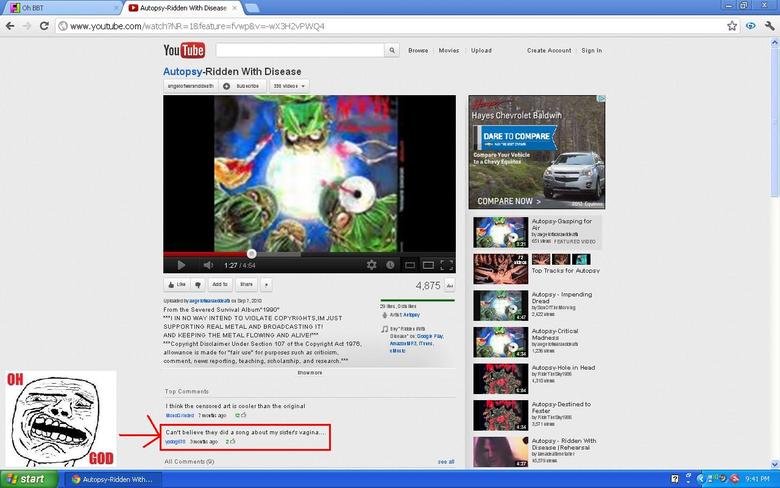Mute the video volume speaker icon
Image resolution: width=780 pixels, height=488 pixels.
(208, 265)
